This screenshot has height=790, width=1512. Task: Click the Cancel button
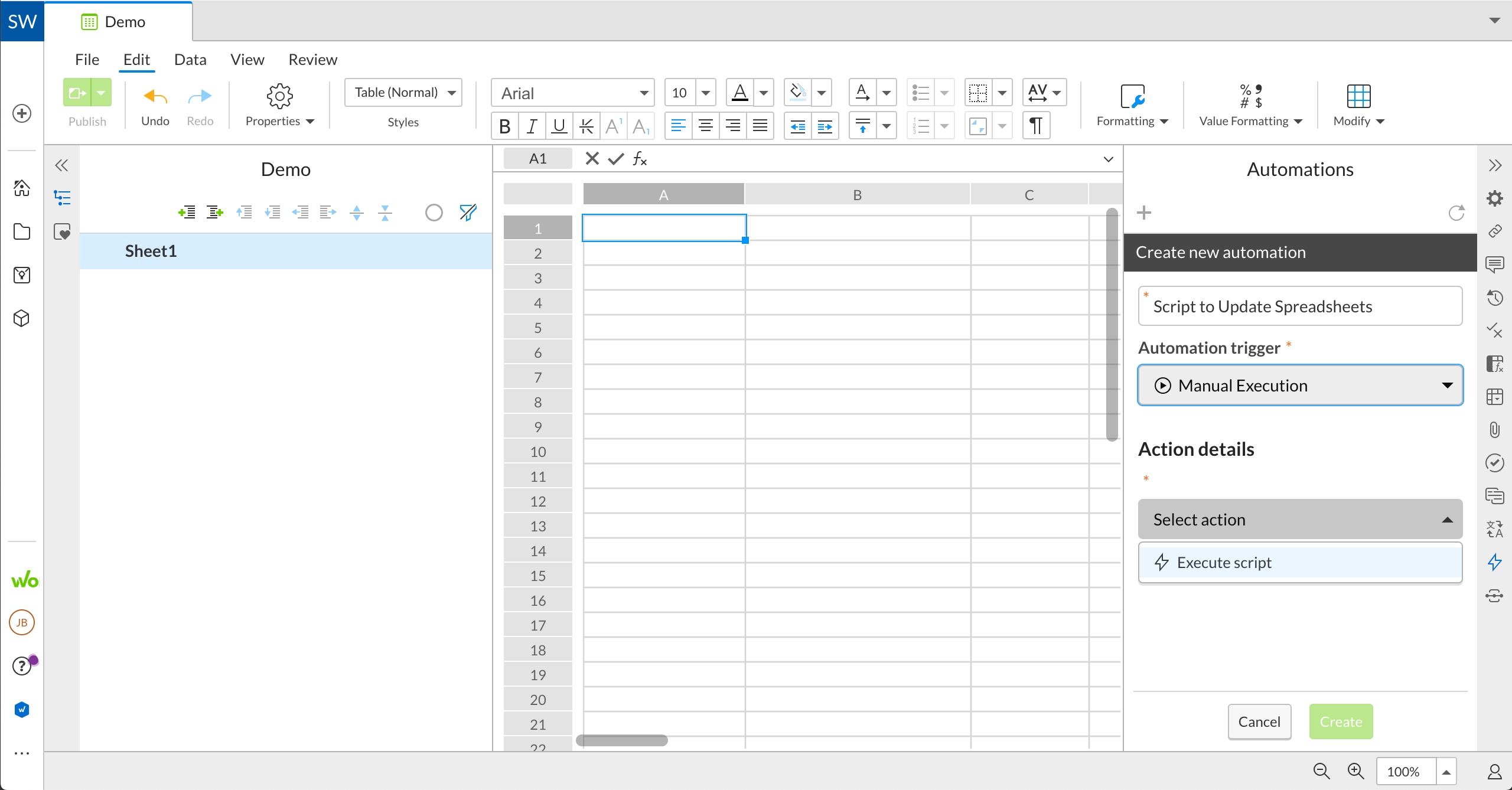point(1259,722)
